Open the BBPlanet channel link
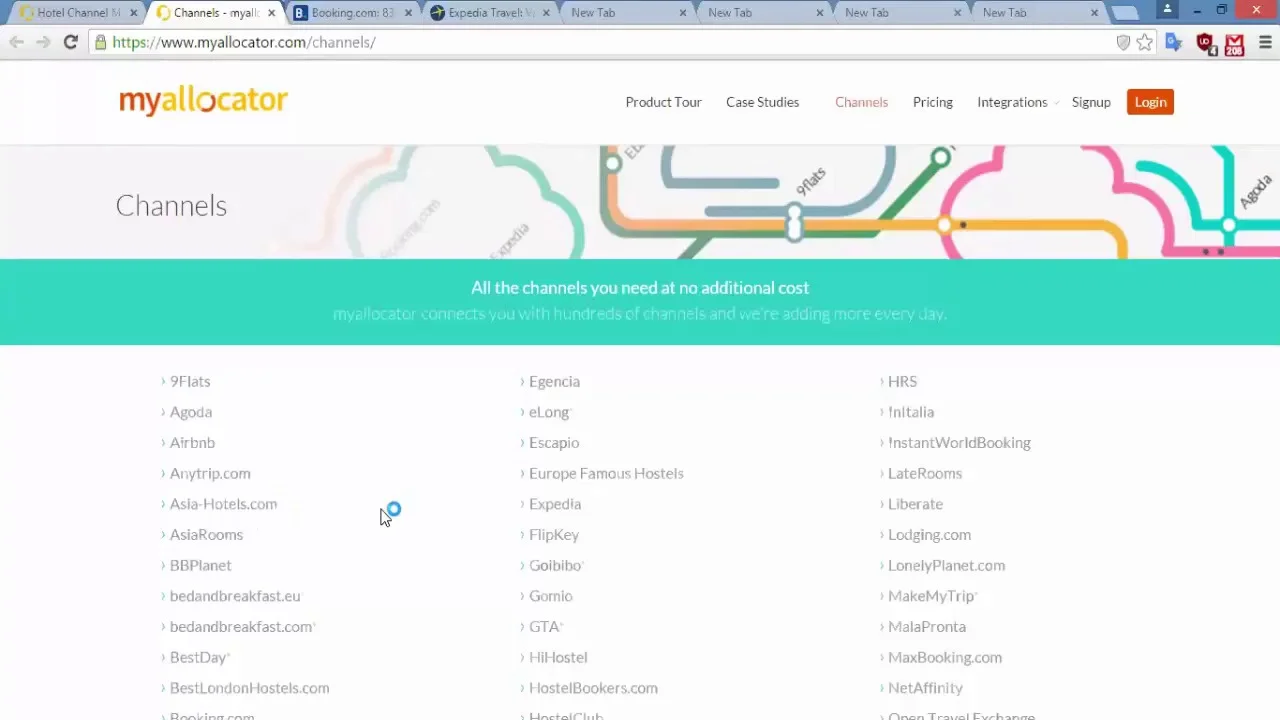This screenshot has width=1280, height=720. point(200,565)
